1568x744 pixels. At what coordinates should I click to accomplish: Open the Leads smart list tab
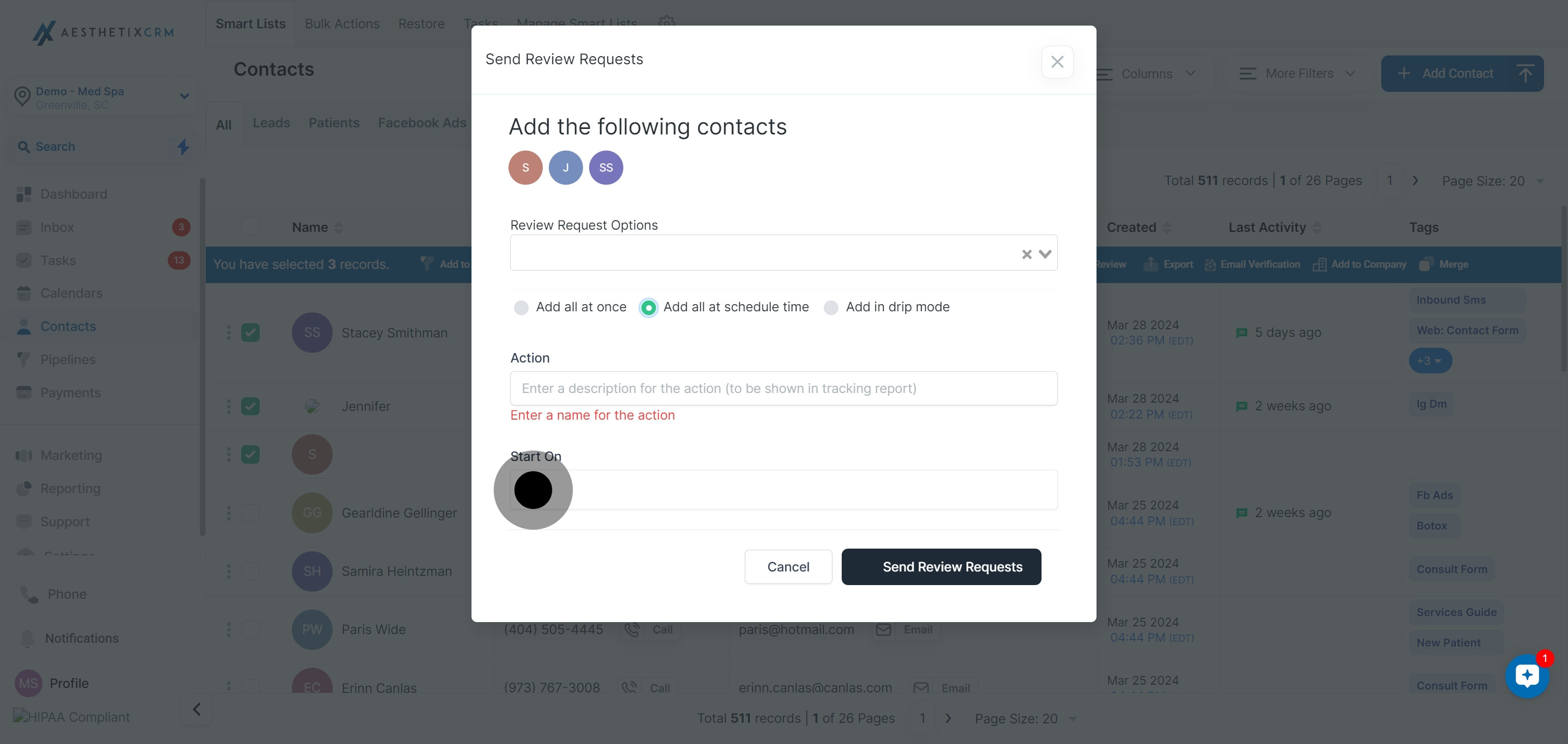(271, 123)
